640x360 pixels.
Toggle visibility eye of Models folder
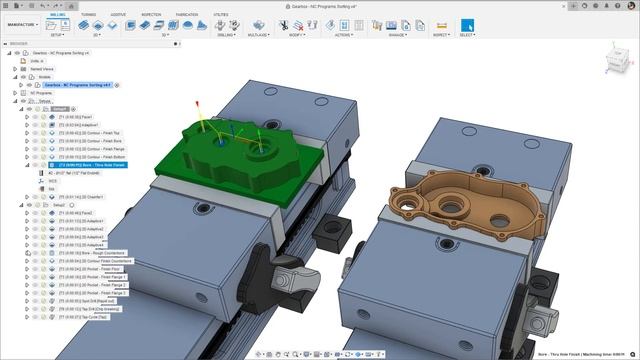[x=23, y=77]
